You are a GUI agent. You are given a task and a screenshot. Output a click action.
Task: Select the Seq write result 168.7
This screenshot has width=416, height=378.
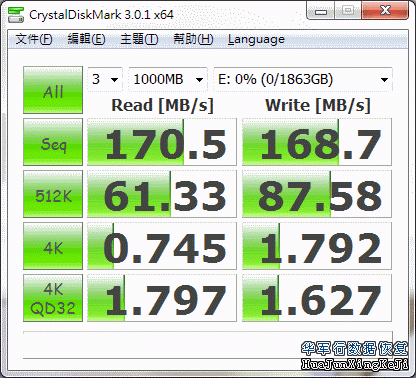click(317, 142)
